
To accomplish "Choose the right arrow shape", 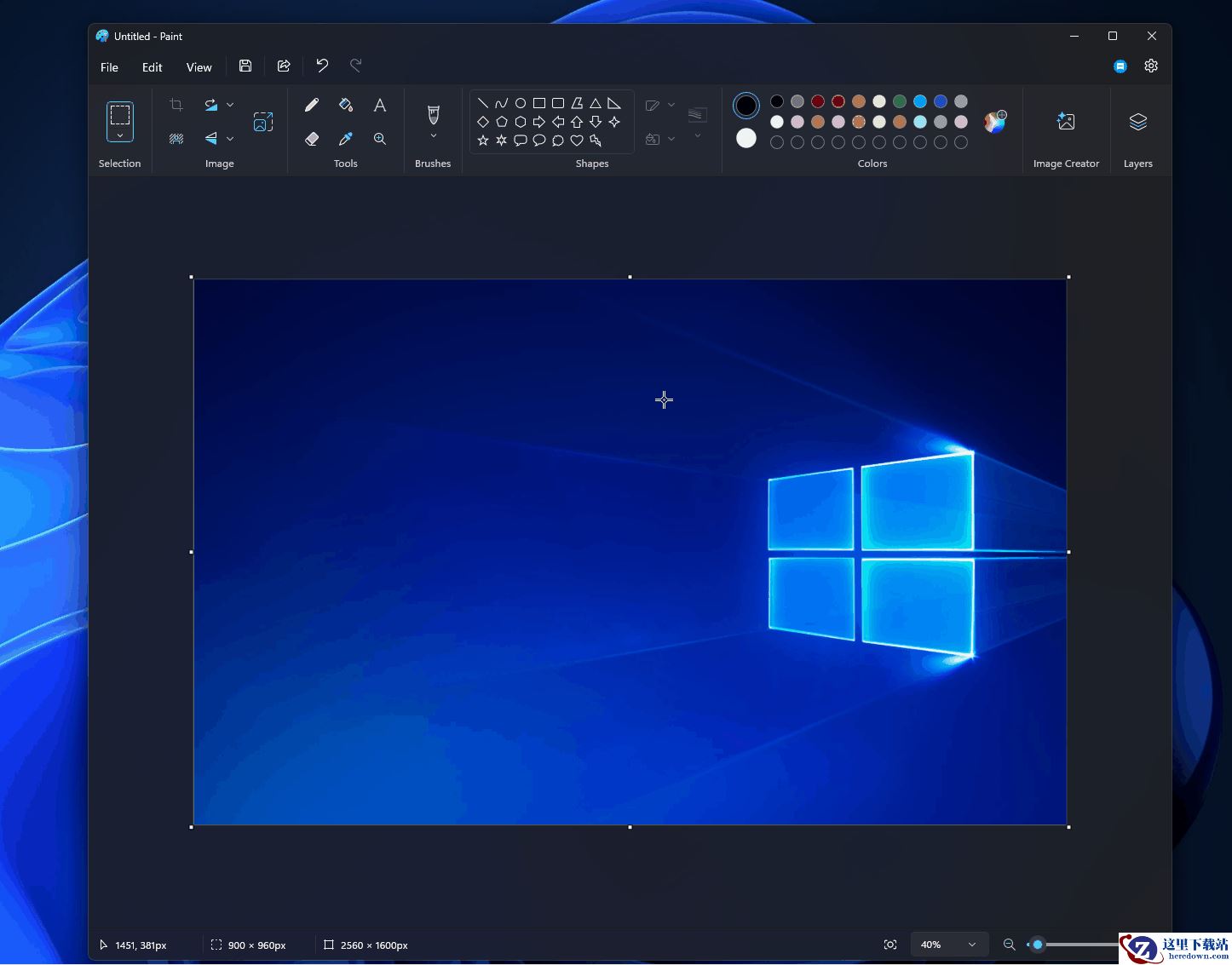I will (x=539, y=122).
